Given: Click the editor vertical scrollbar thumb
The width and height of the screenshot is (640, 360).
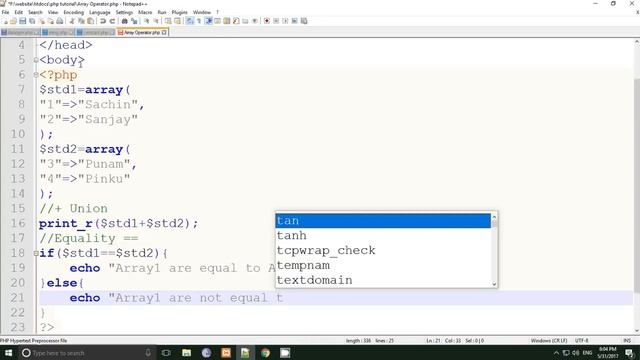Looking at the screenshot, I should (x=637, y=186).
